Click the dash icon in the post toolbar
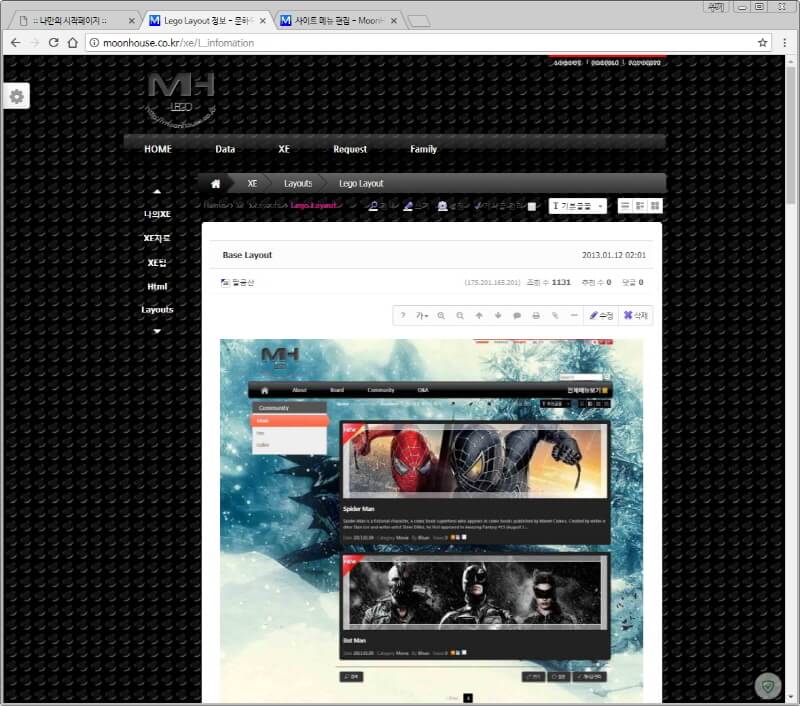Image resolution: width=800 pixels, height=706 pixels. coord(574,316)
